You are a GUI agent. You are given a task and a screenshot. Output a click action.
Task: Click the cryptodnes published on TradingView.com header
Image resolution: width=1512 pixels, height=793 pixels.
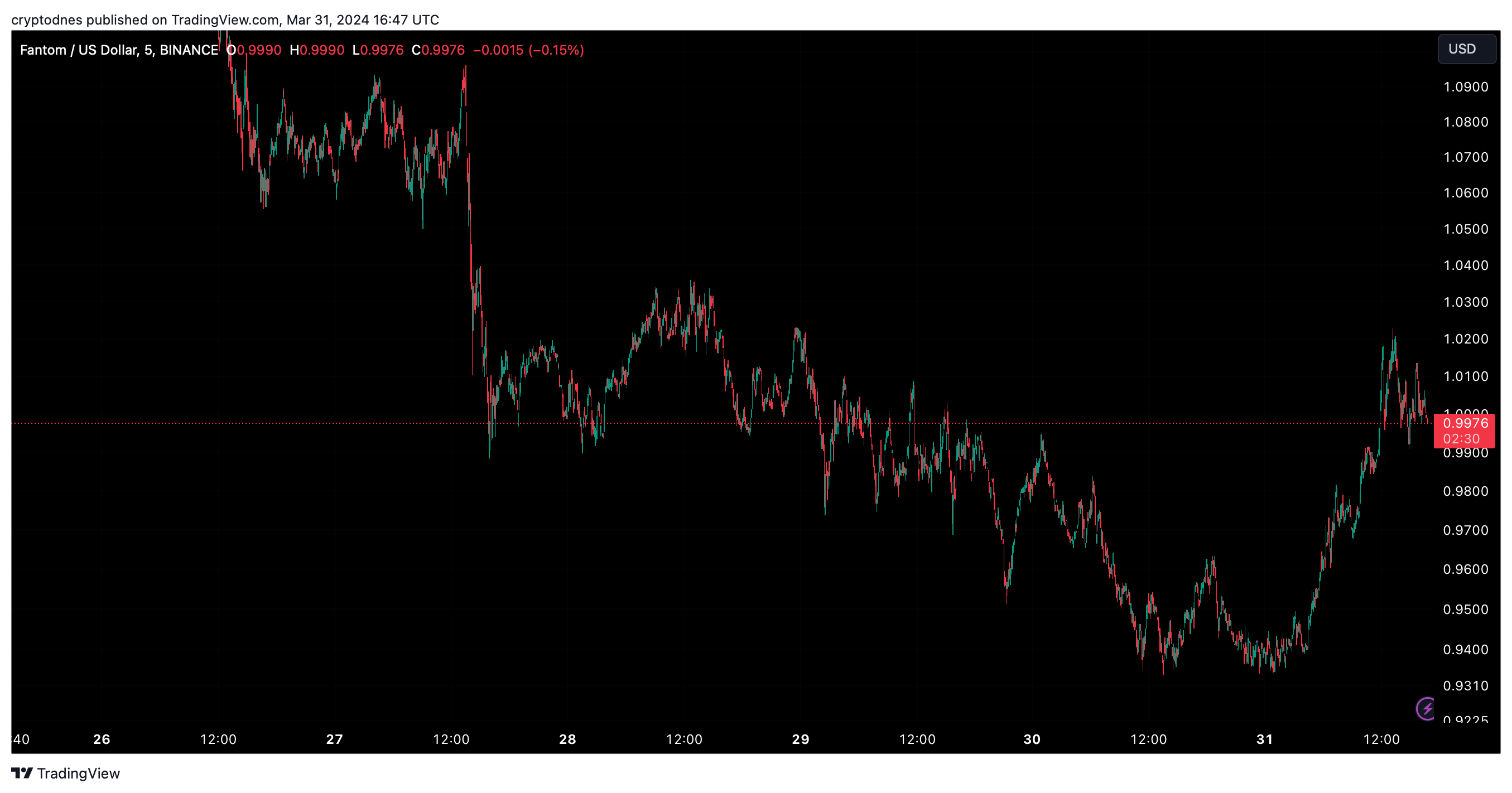pos(225,20)
